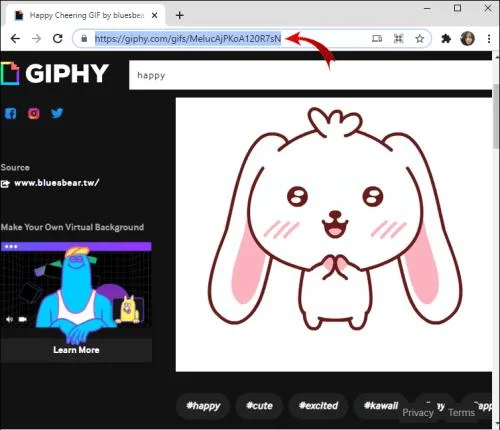Viewport: 500px width, 430px height.
Task: Open the Terms link
Action: (x=461, y=413)
